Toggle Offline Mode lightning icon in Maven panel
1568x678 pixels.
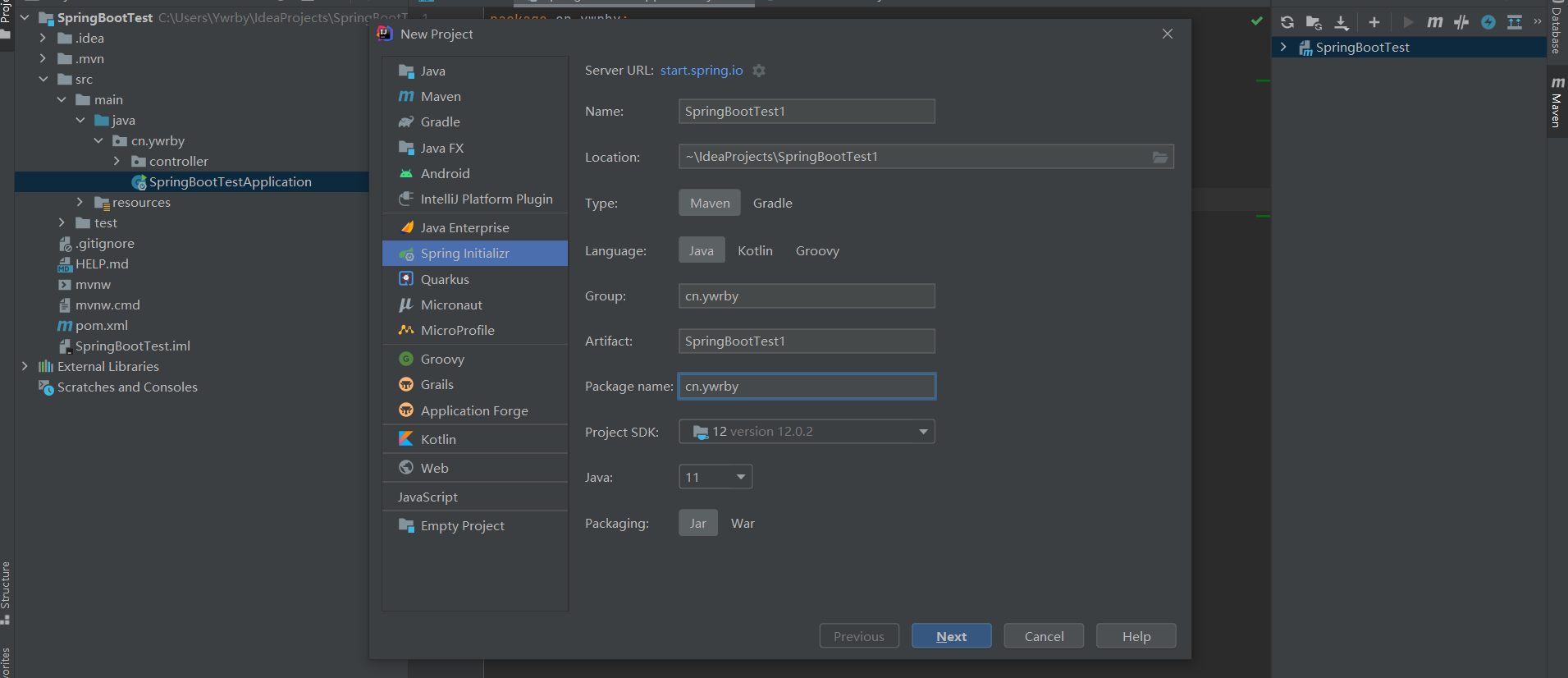point(1488,22)
